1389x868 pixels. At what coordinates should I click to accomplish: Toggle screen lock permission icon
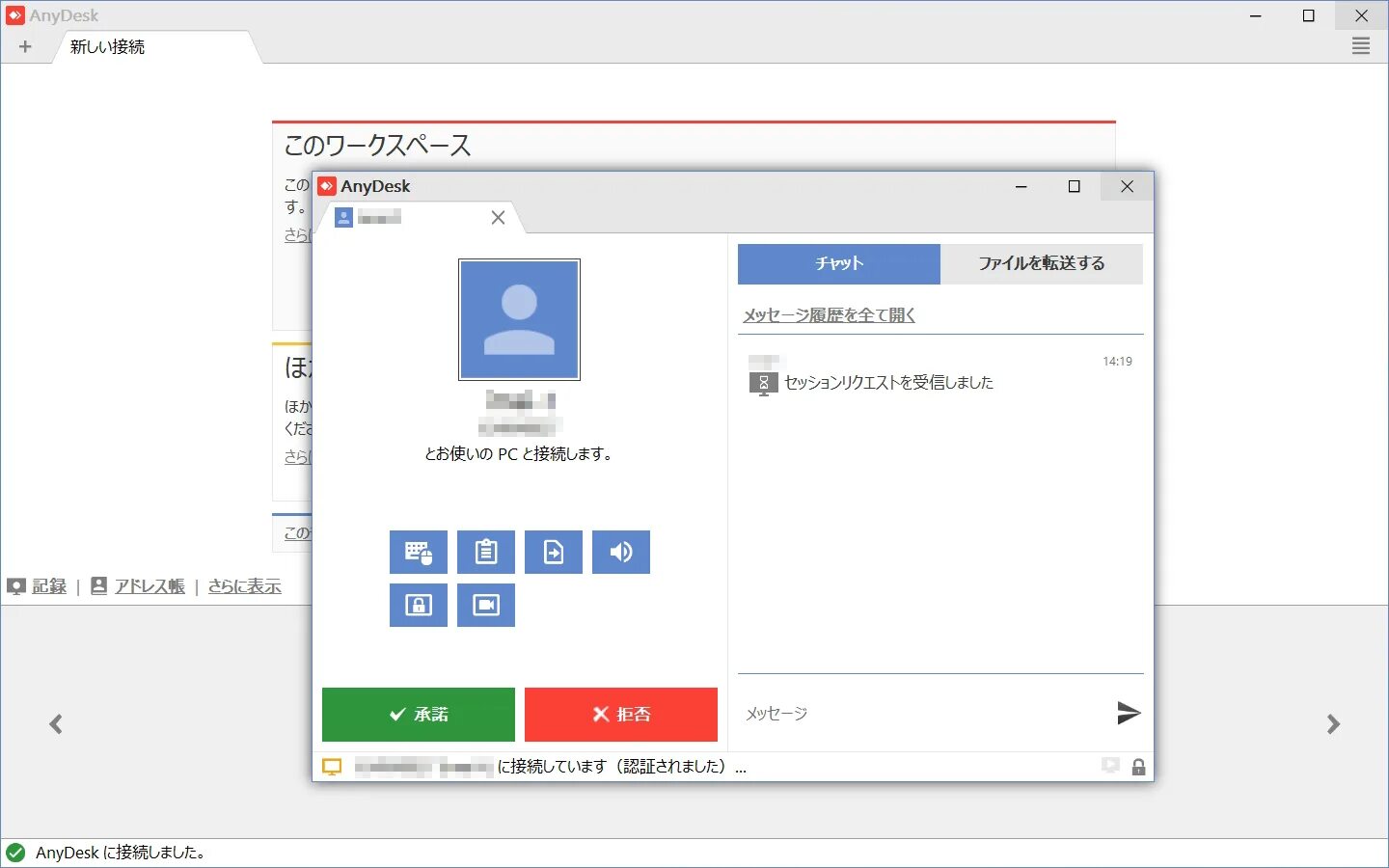(418, 605)
